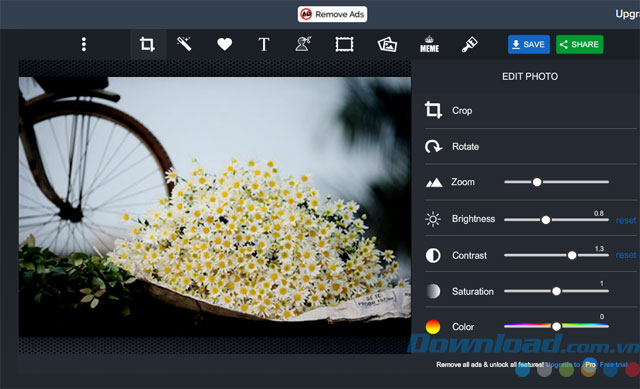Click the daisy photo on the canvas
This screenshot has height=389, width=640.
[215, 207]
